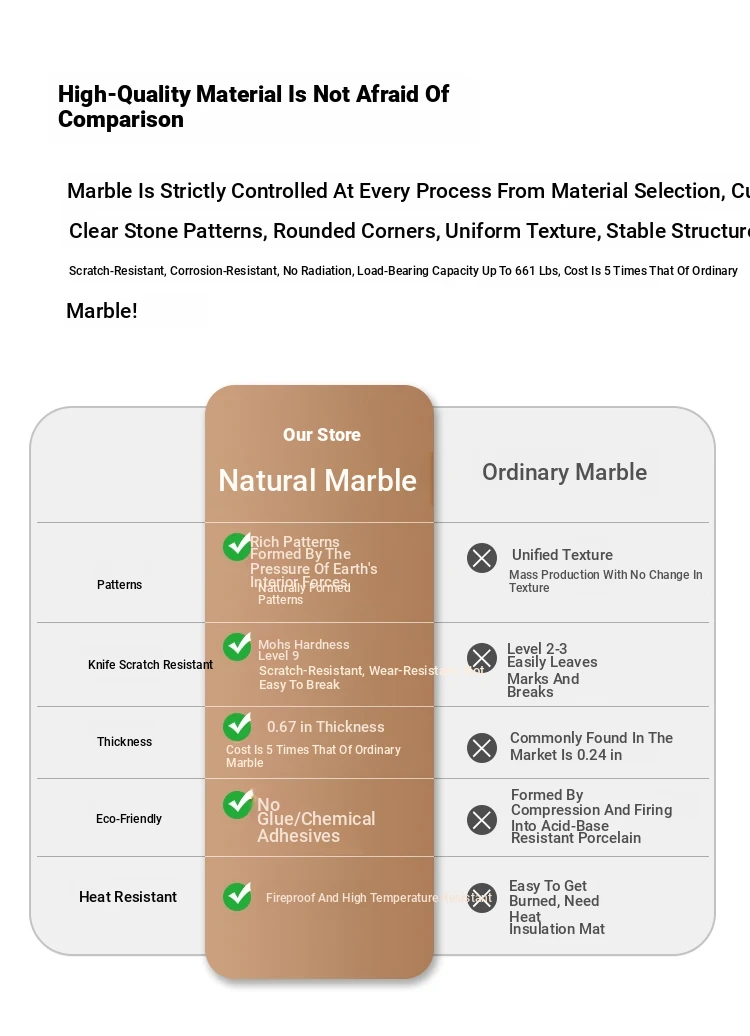Image resolution: width=750 pixels, height=1036 pixels.
Task: Click the Knife Scratch Resistant row label
Action: (x=150, y=665)
